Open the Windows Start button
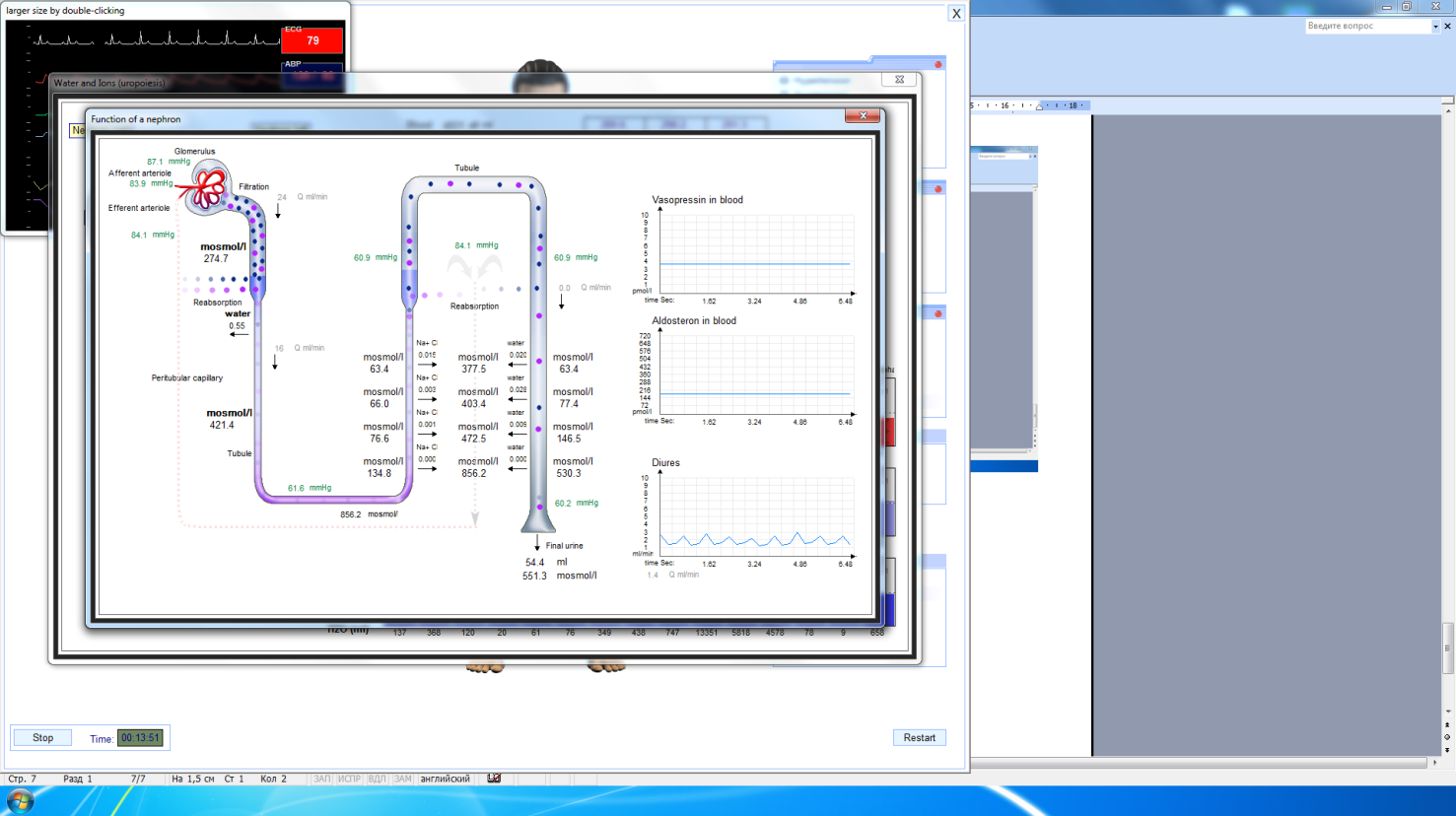Screen dimensions: 1456x816 (19, 801)
